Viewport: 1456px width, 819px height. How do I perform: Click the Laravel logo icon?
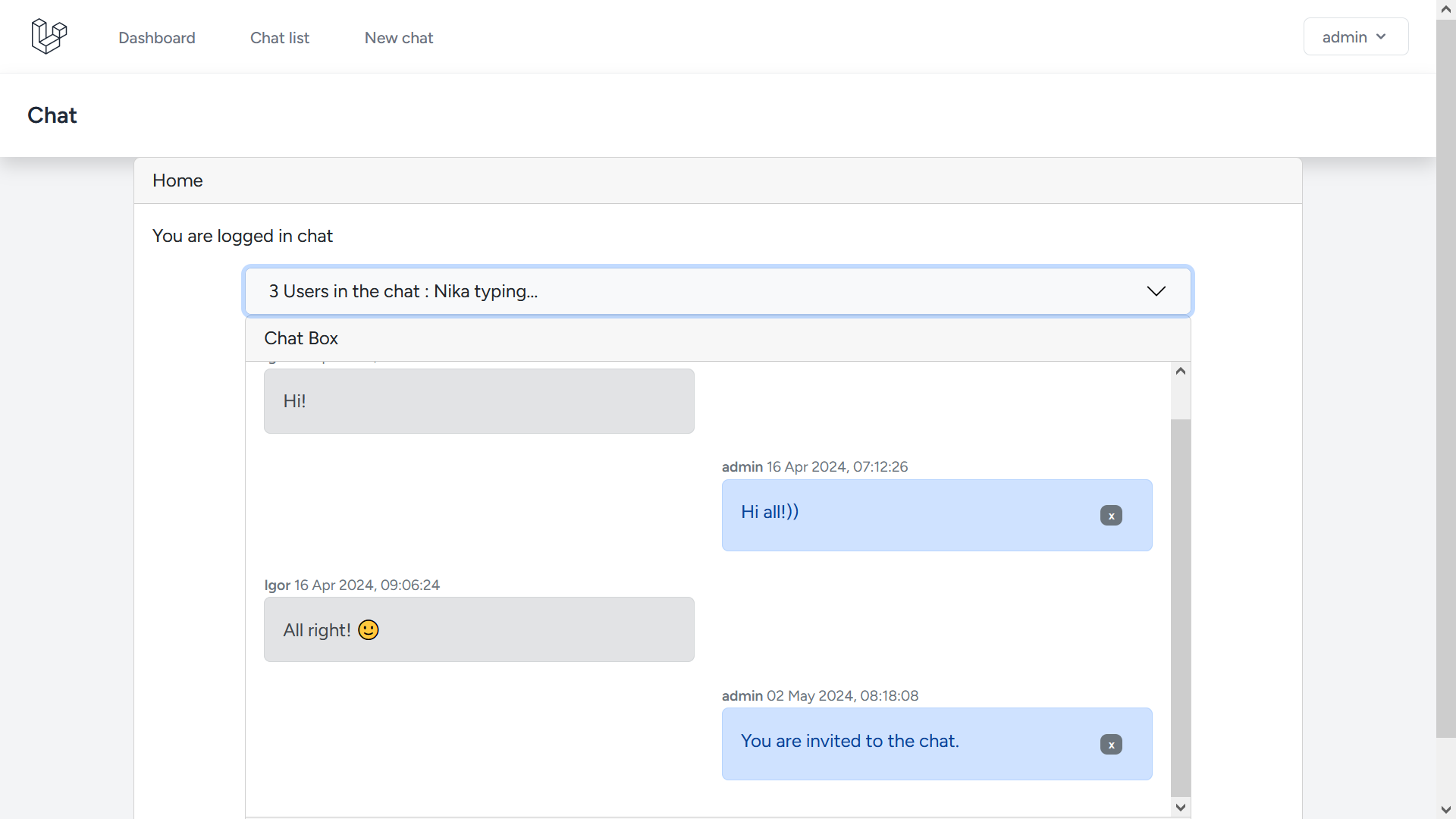[49, 36]
